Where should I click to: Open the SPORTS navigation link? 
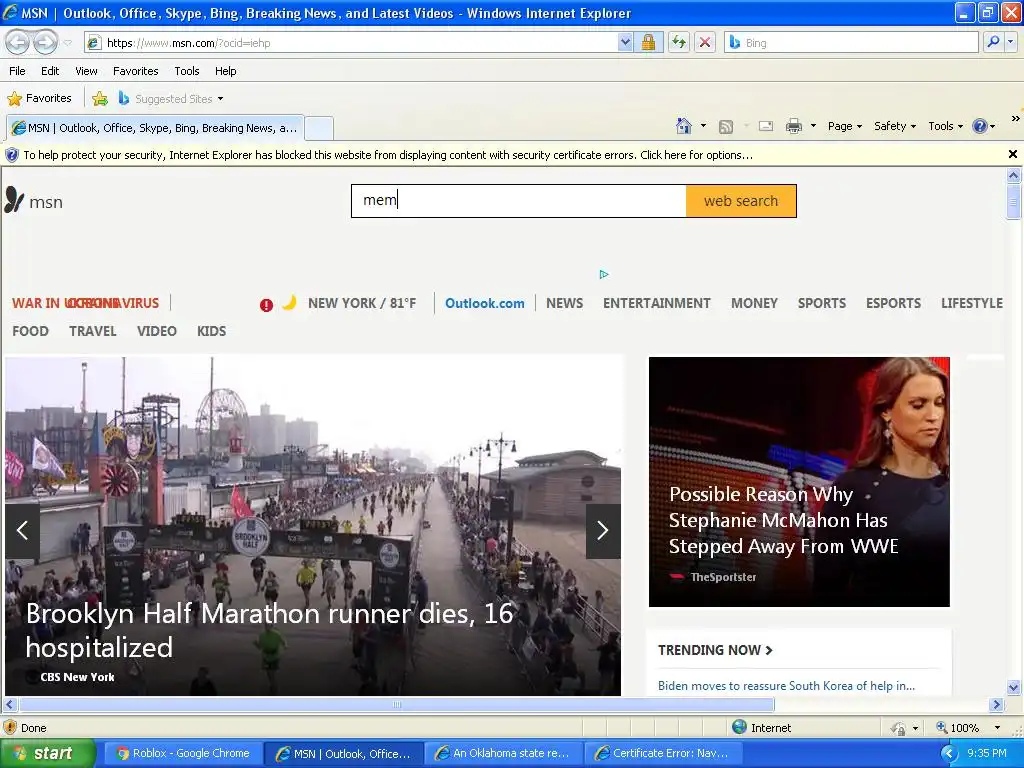point(822,303)
